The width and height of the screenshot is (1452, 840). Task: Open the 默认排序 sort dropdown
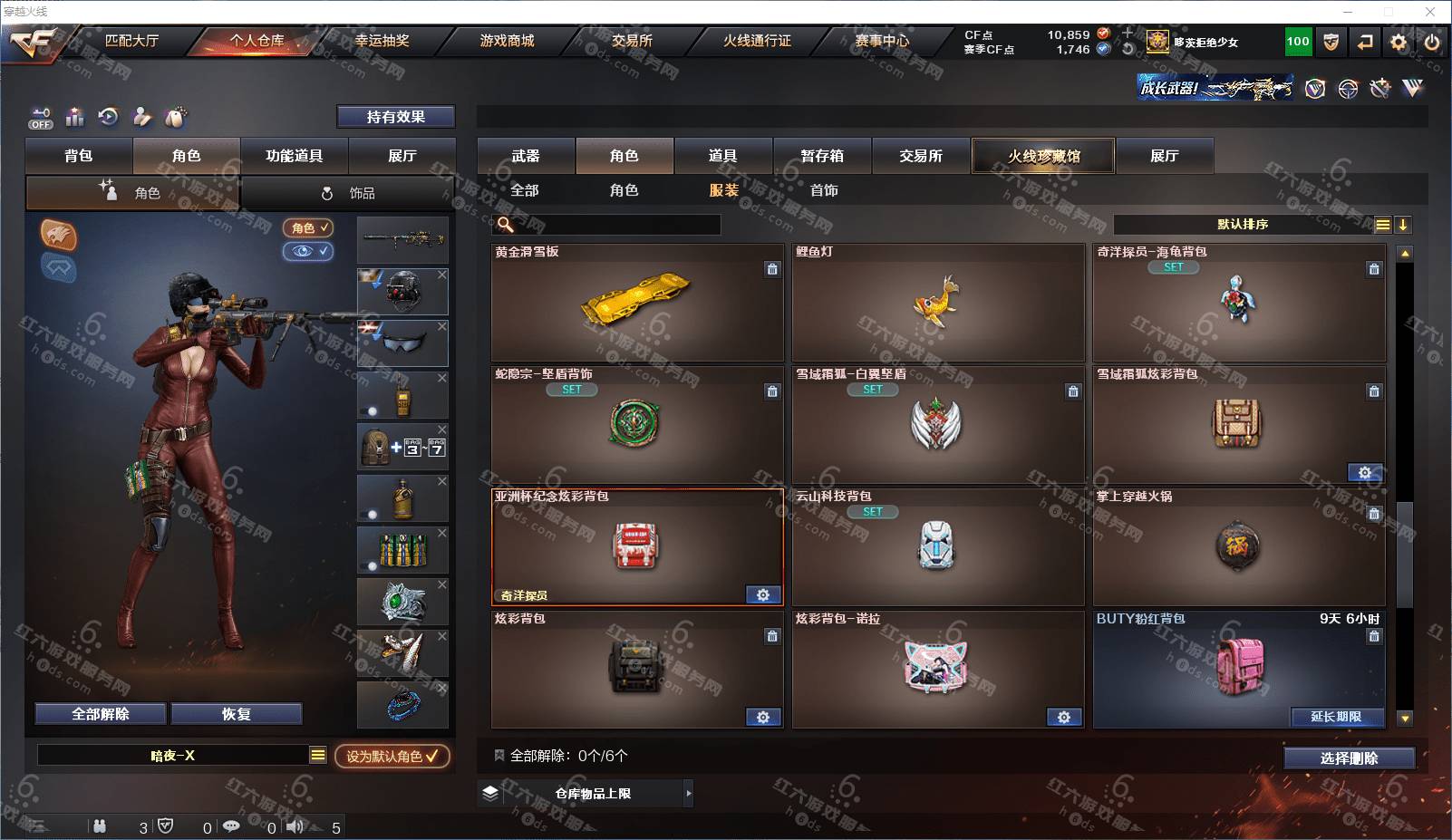tap(1244, 225)
